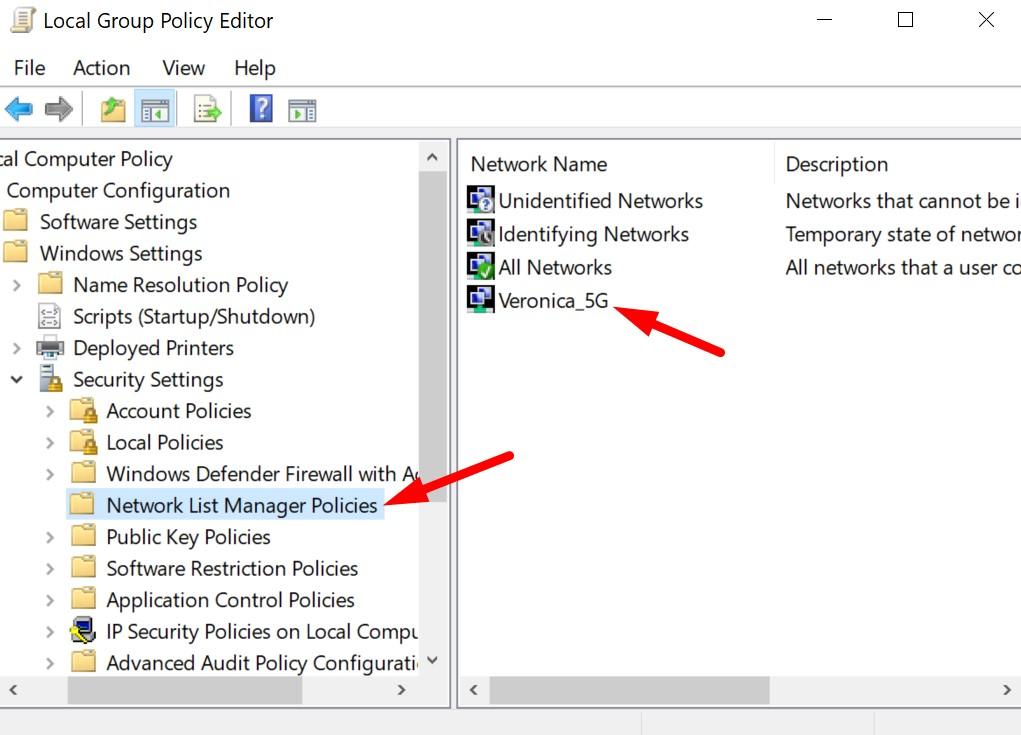Open Help via the question mark icon

[261, 108]
